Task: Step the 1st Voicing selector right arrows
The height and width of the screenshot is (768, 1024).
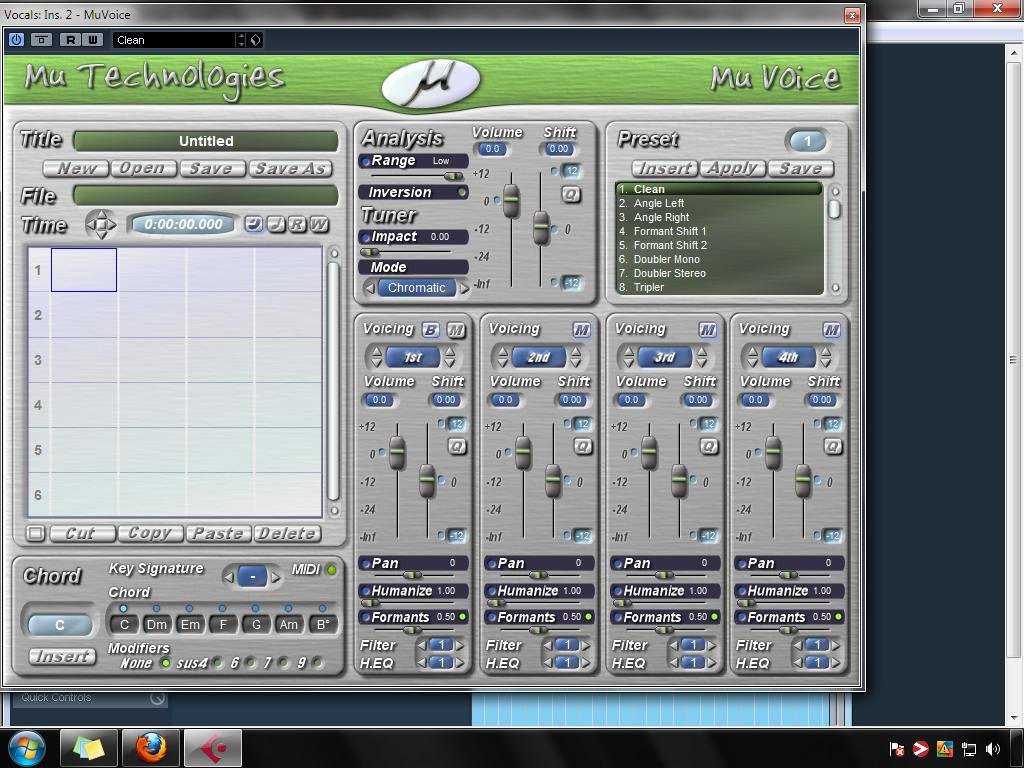Action: (x=450, y=357)
